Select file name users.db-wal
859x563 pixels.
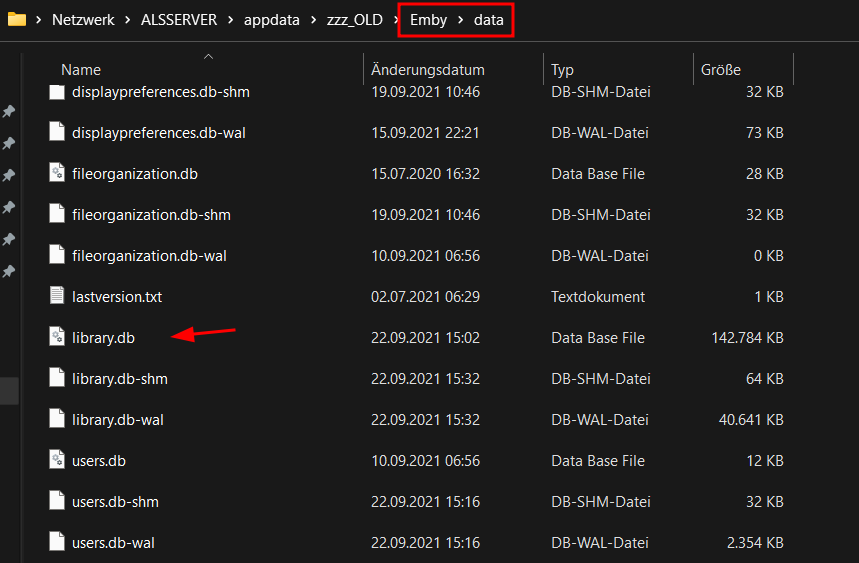[x=113, y=543]
